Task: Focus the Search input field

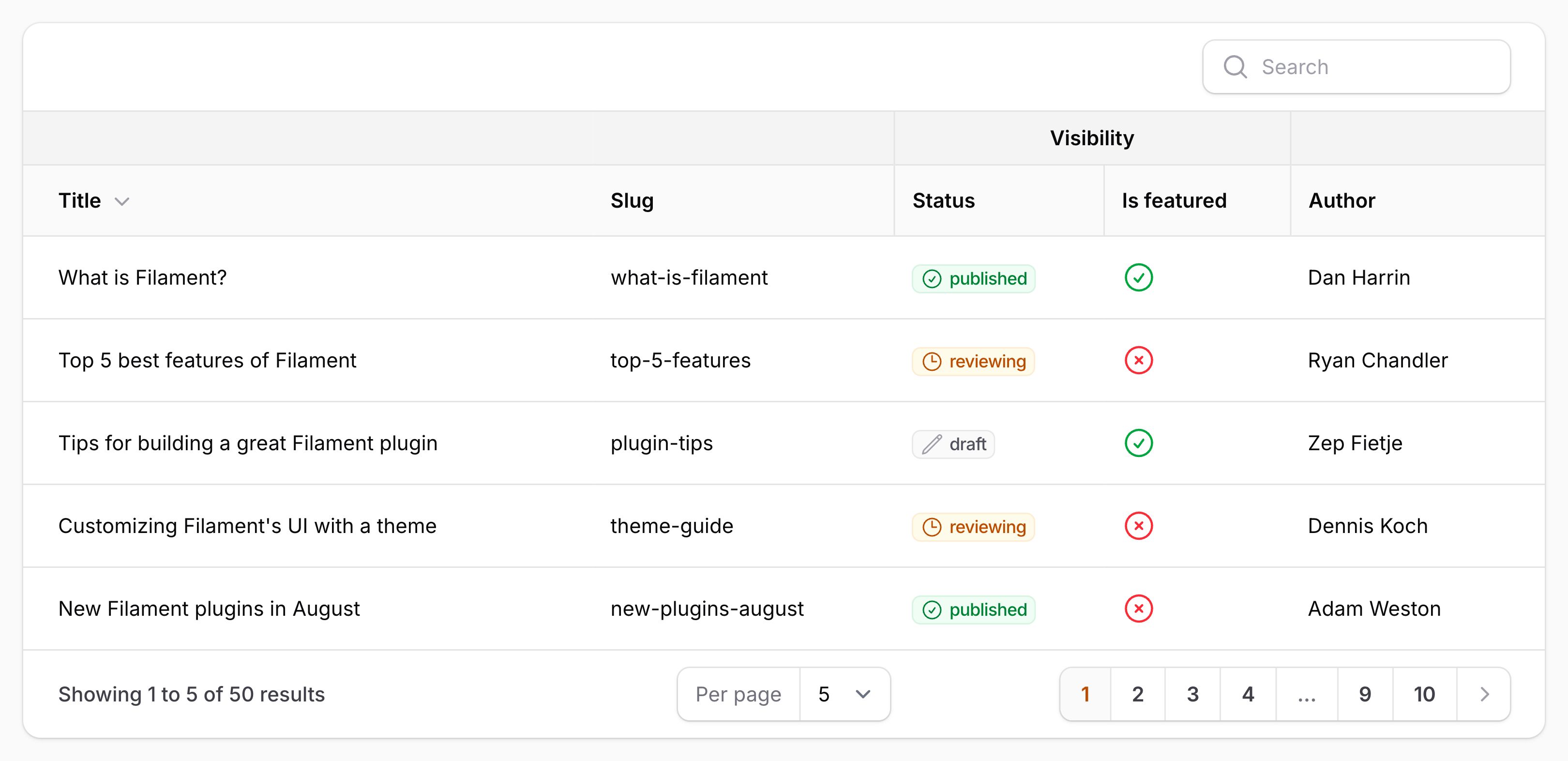Action: [x=1356, y=67]
